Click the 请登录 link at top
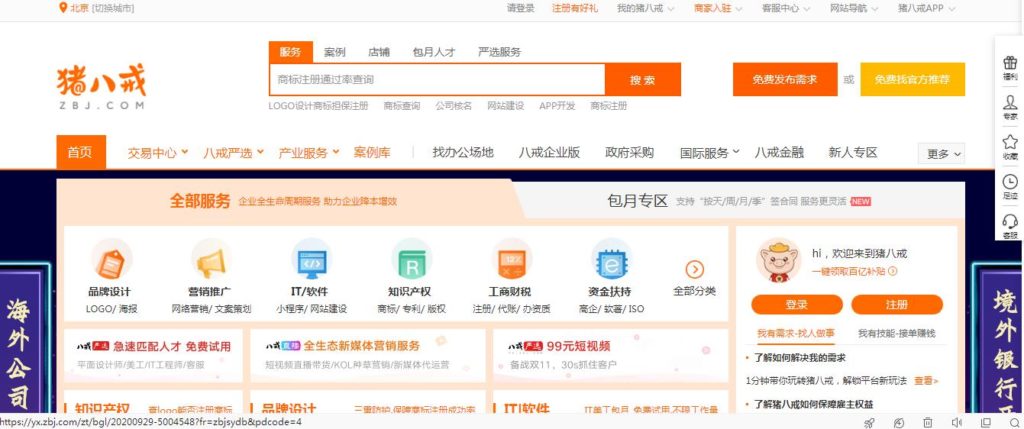Viewport: 1024px width, 429px height. (520, 8)
